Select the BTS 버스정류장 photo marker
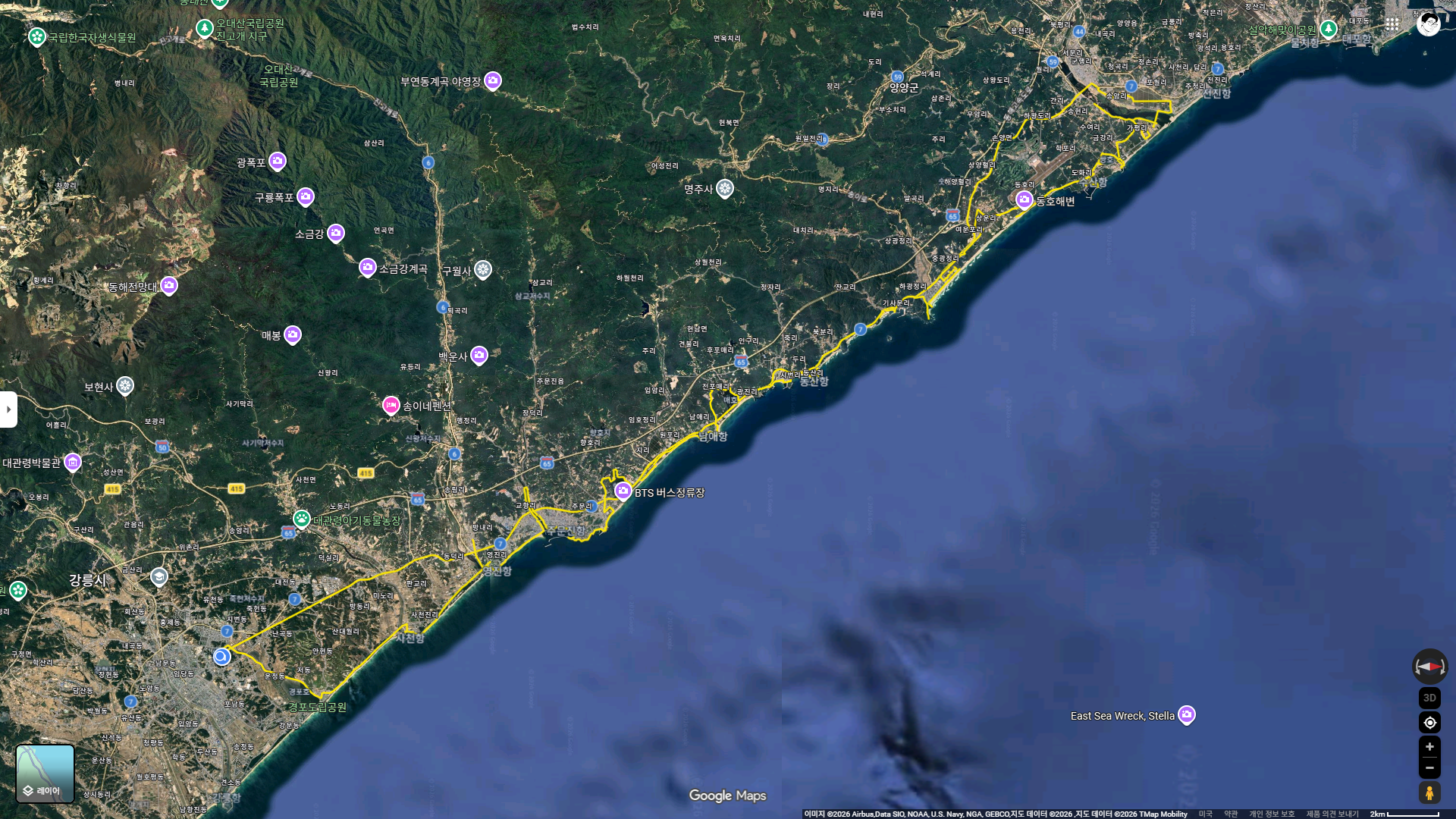The image size is (1456, 819). [x=623, y=491]
